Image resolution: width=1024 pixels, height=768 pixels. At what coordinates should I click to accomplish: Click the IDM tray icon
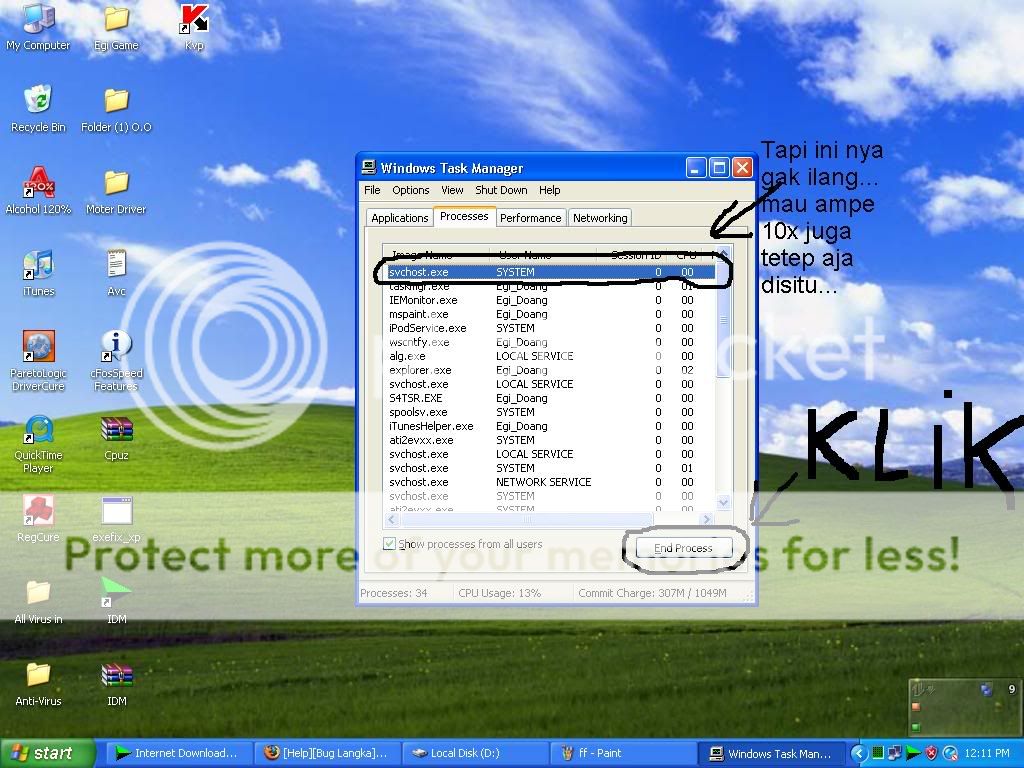tap(914, 753)
